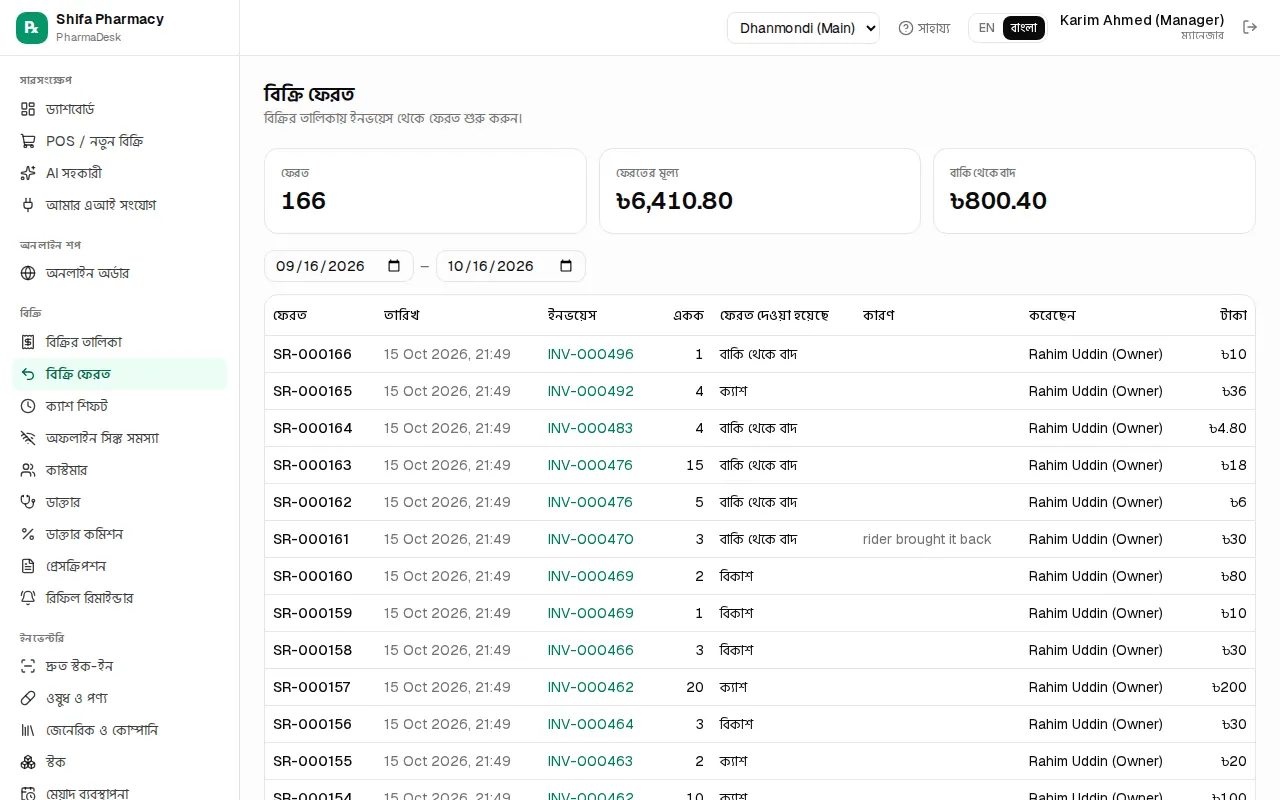Click the ৳200 amount in row SR-000157
1280x800 pixels.
1229,687
